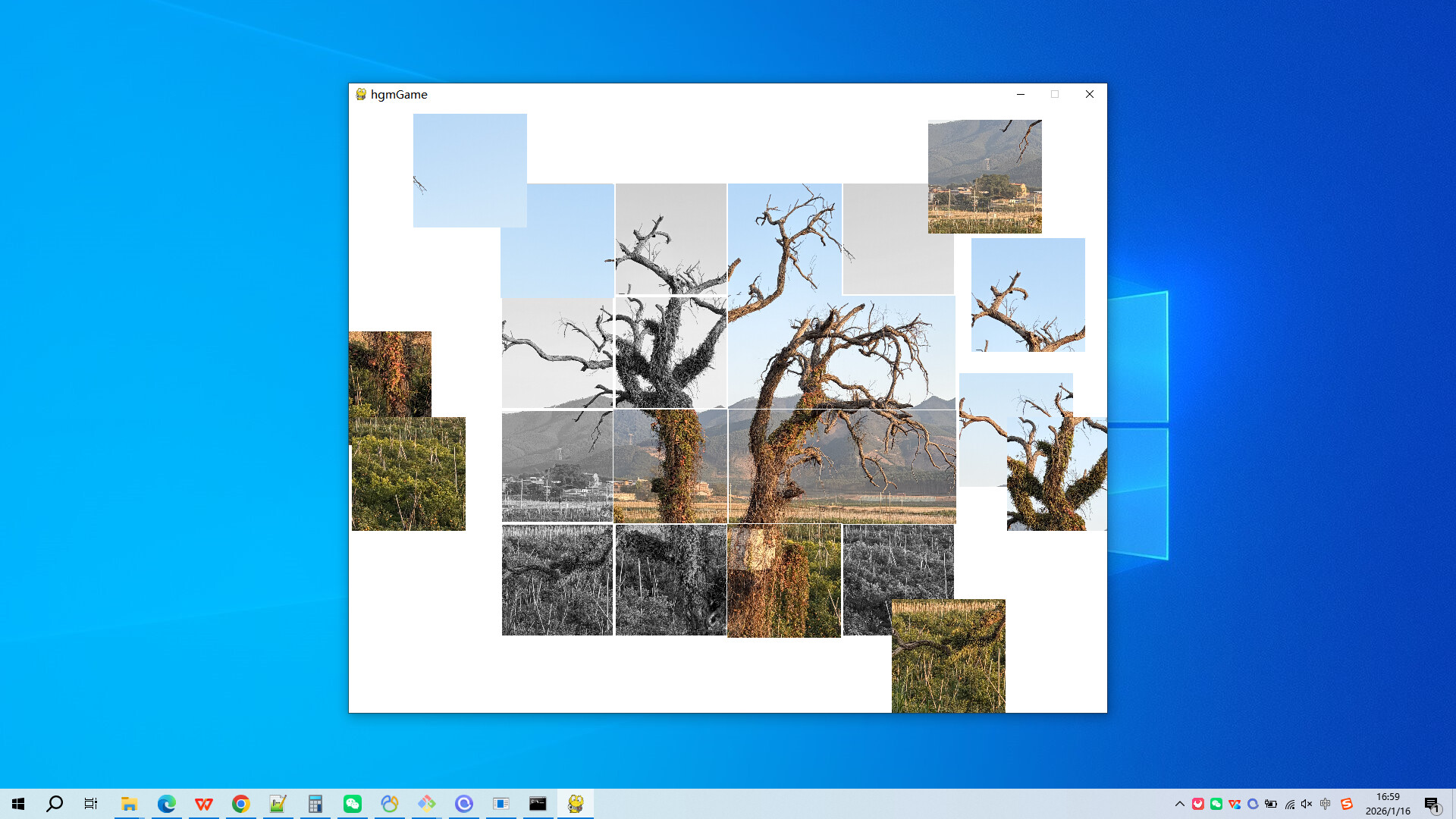Screen dimensions: 1456x819
Task: Select the grayscale tree branch puzzle tile
Action: click(x=670, y=239)
